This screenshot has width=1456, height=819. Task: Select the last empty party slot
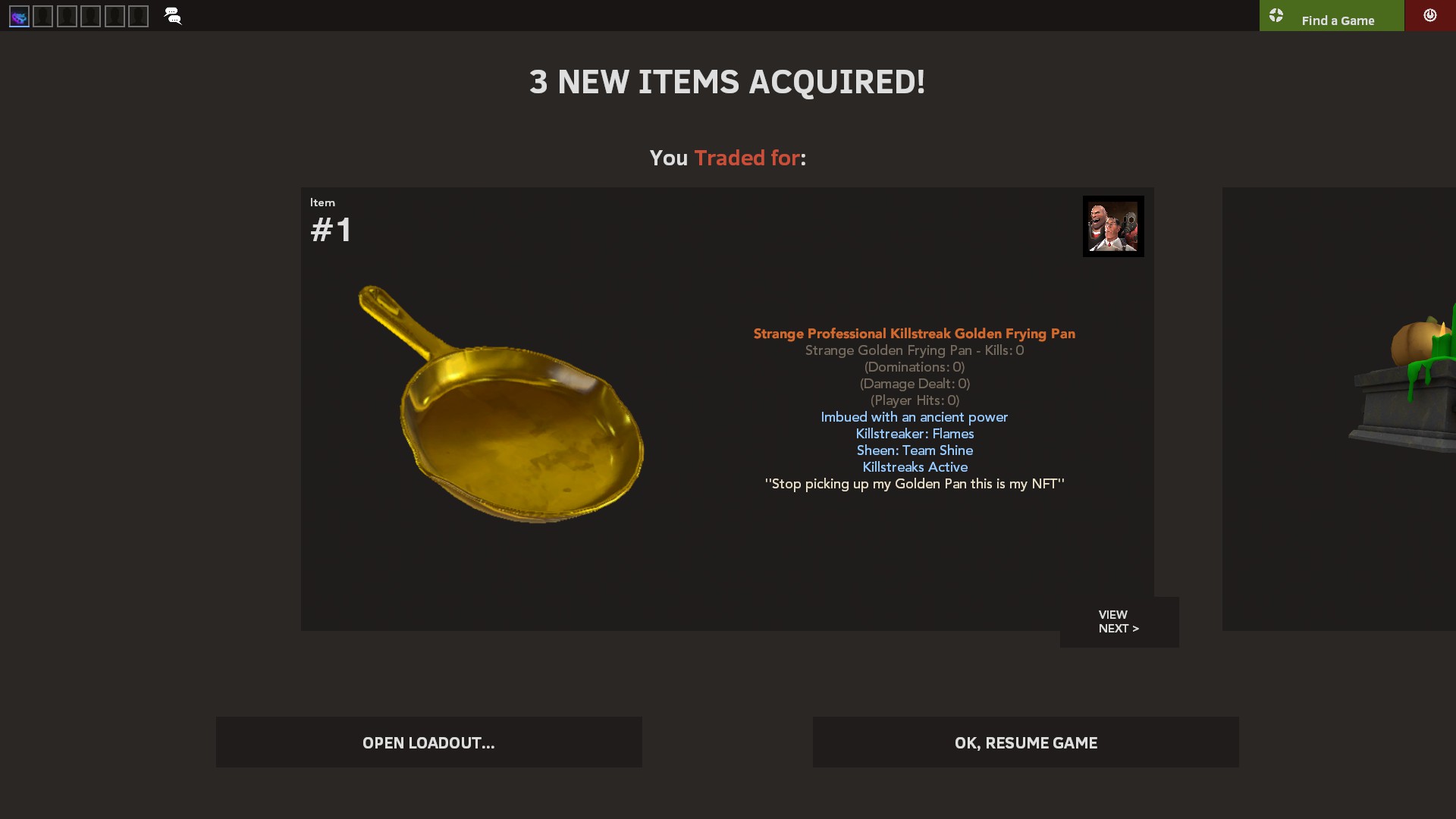click(x=138, y=16)
